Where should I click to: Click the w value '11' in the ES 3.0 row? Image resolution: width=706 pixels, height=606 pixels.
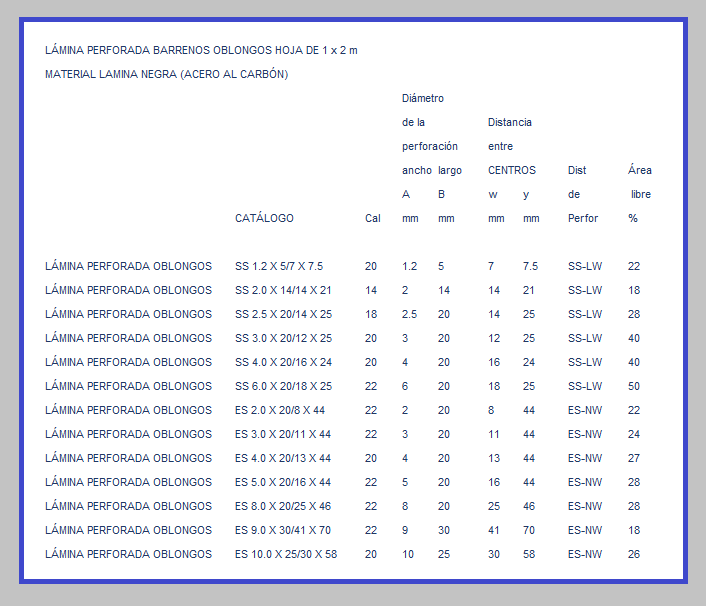pos(494,434)
